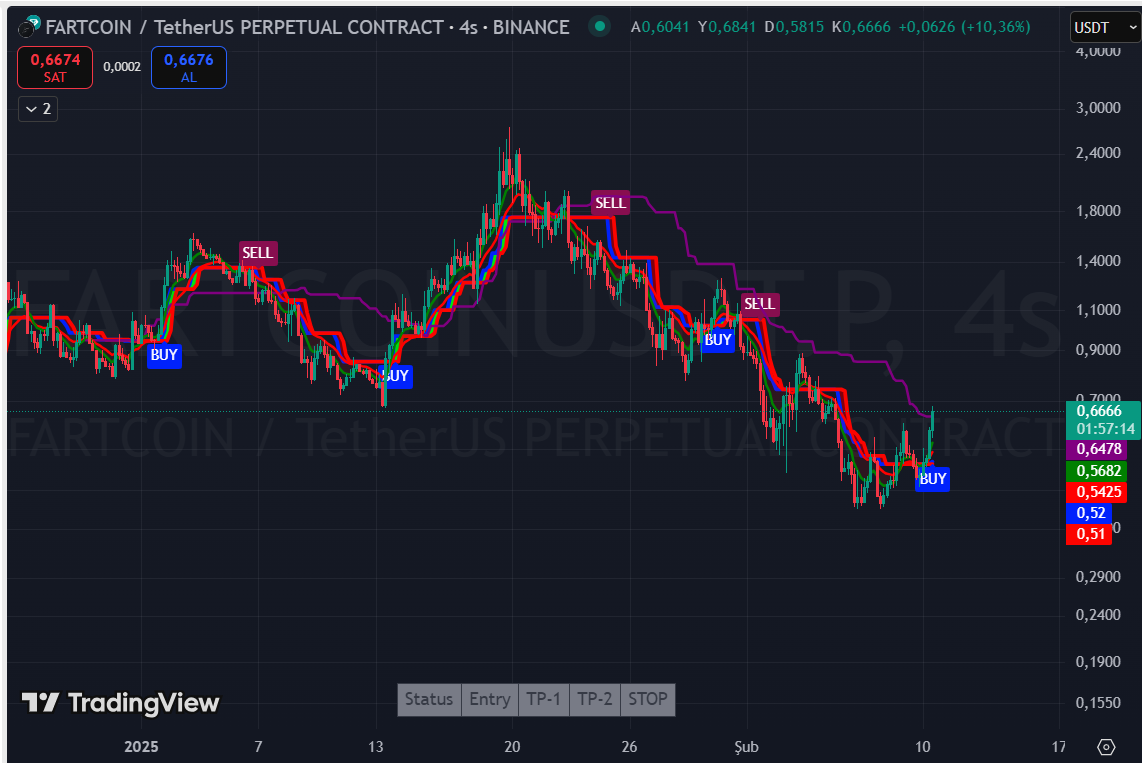
Task: Open the USDT currency dropdown
Action: coord(1105,28)
